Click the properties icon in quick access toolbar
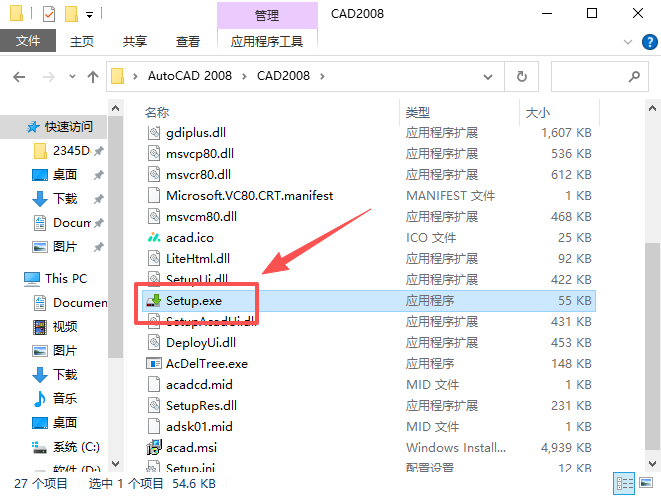Image resolution: width=661 pixels, height=496 pixels. pos(49,14)
